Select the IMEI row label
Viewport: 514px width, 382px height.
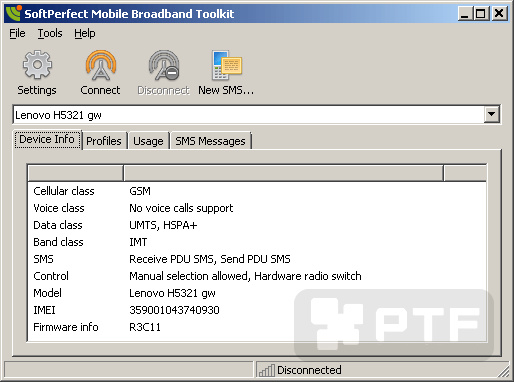coord(44,310)
